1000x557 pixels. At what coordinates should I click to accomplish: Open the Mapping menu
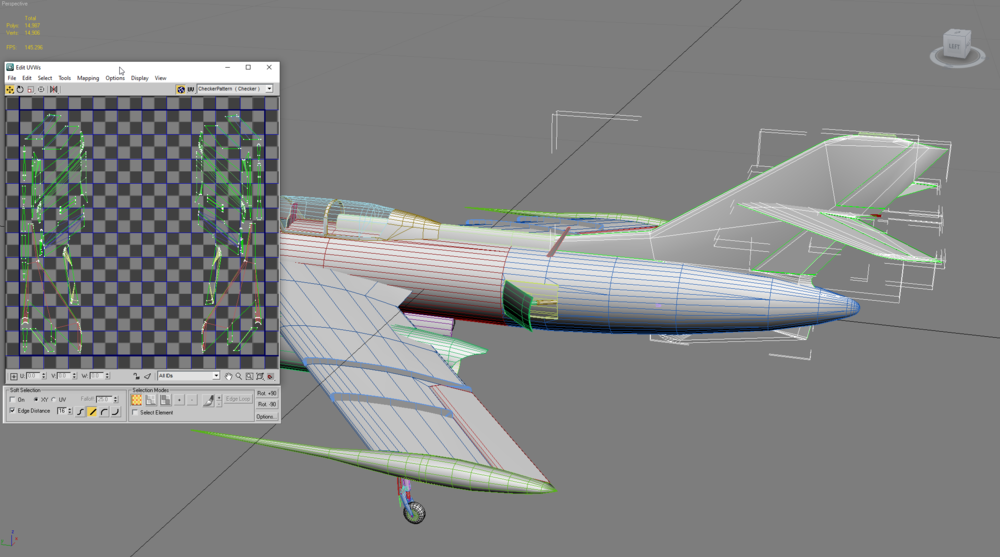pyautogui.click(x=88, y=78)
